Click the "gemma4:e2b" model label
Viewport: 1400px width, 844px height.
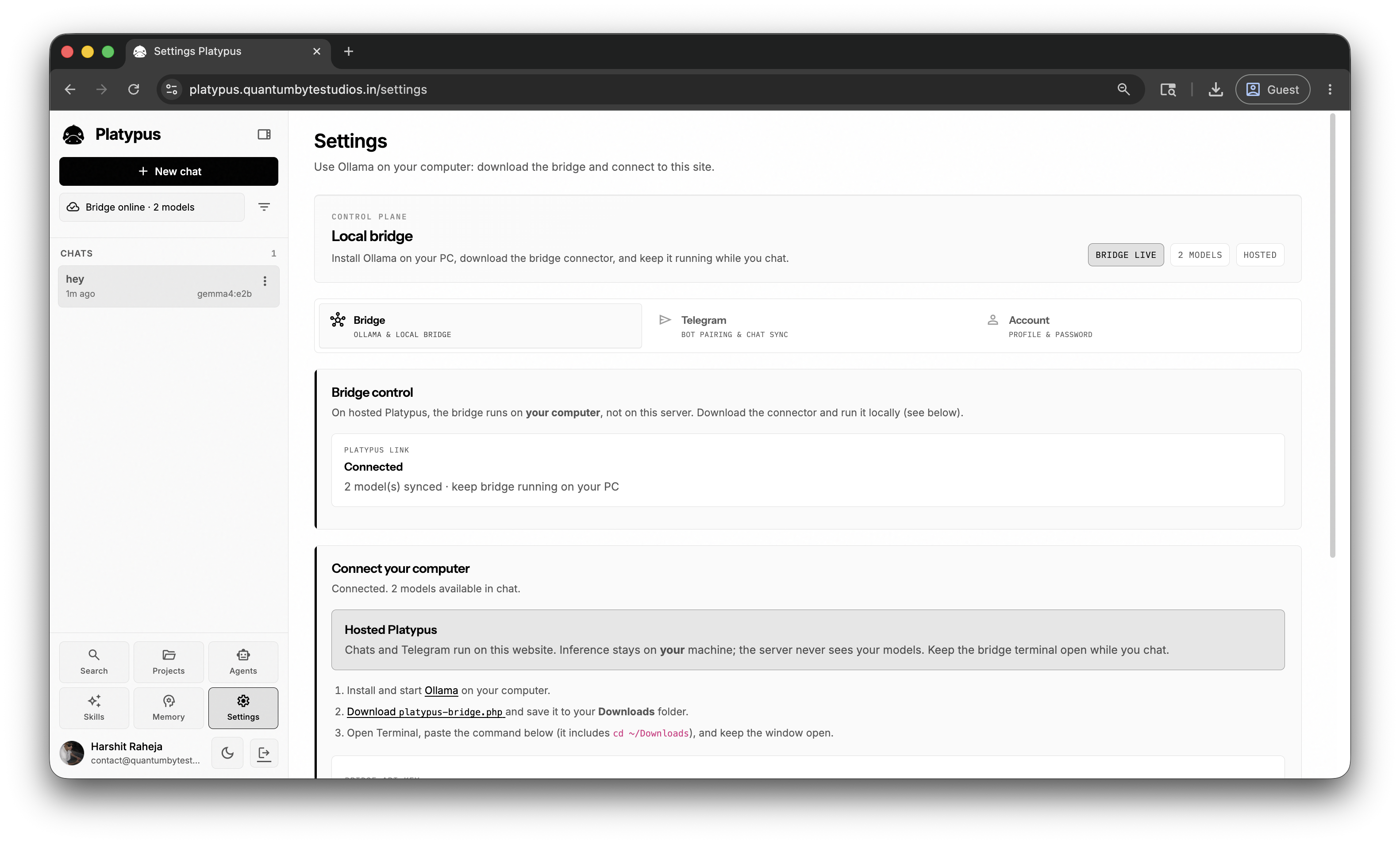point(224,294)
